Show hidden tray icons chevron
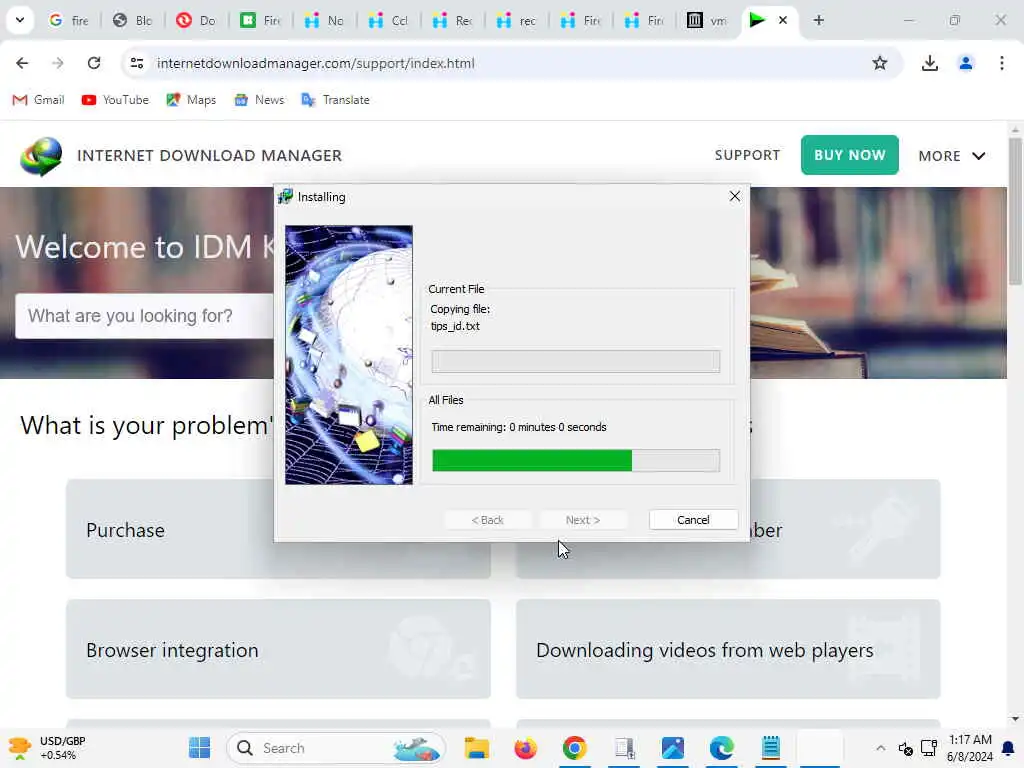 coord(880,748)
